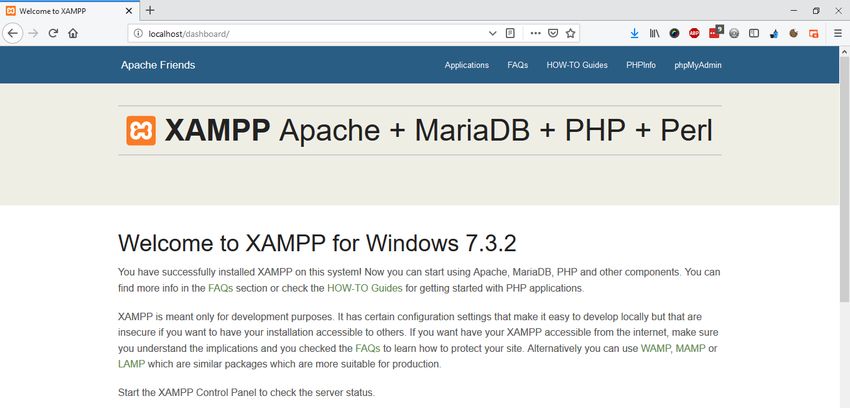Follow the FAQs link in first paragraph

click(x=221, y=288)
